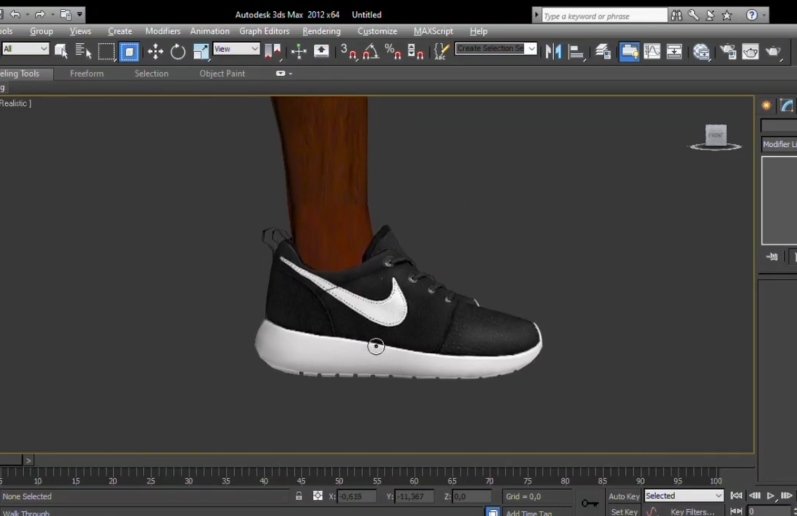Expand the search field arrow in InfoCenter
This screenshot has width=797, height=516.
536,15
